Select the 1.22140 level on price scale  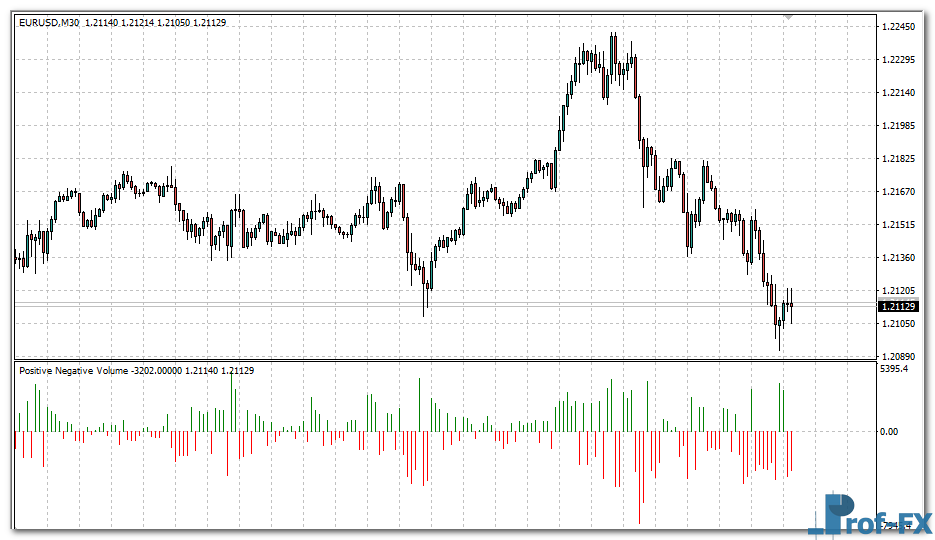tap(900, 93)
